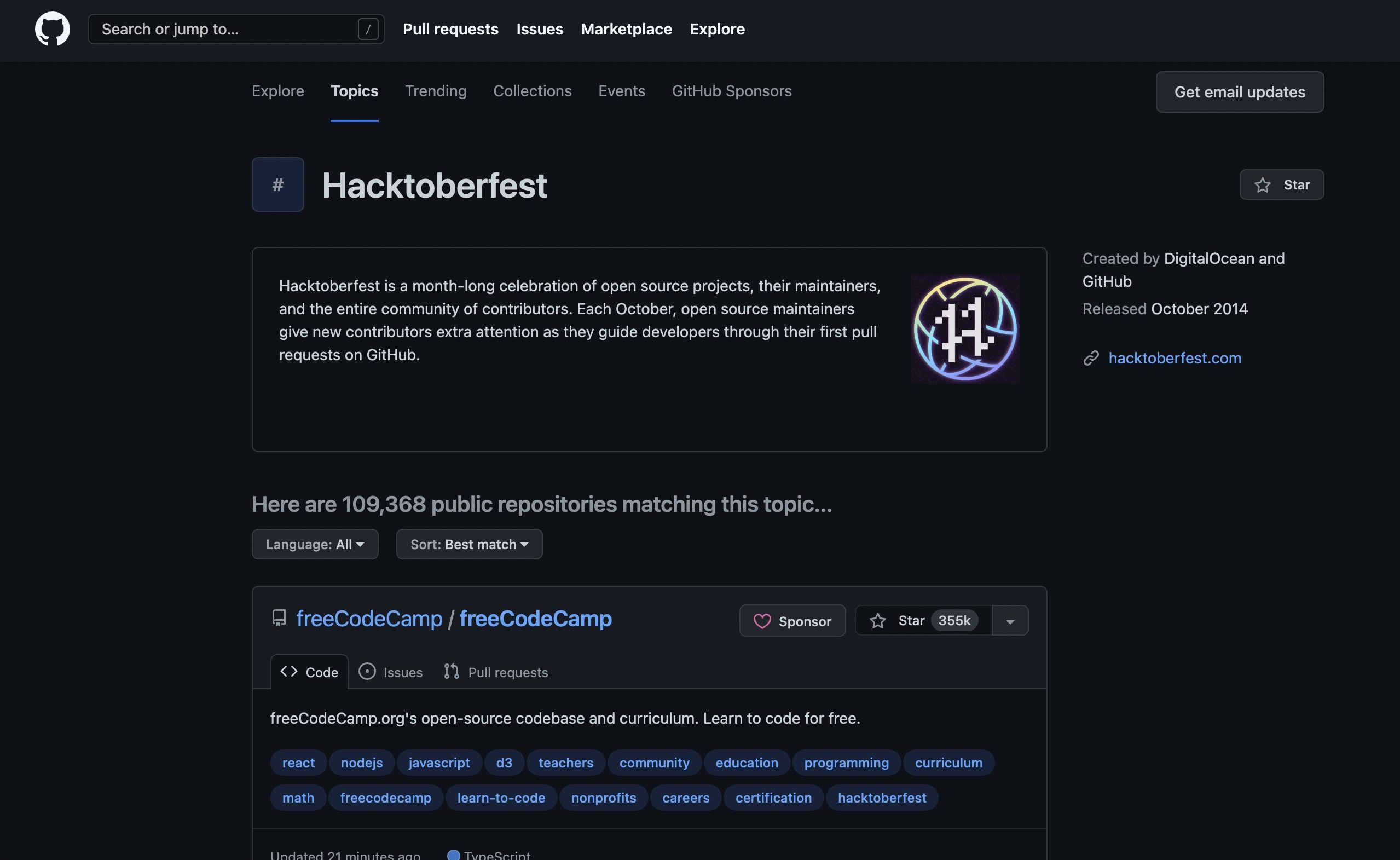Open the freeCodeCamp repository name link
The height and width of the screenshot is (860, 1400).
pos(535,618)
